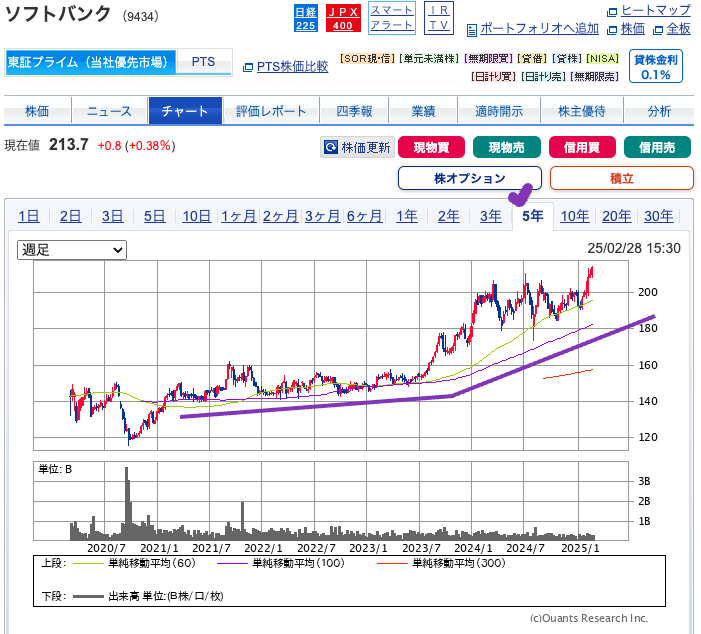Open the 週足 chart interval dropdown
Viewport: 701px width, 634px height.
click(x=72, y=249)
